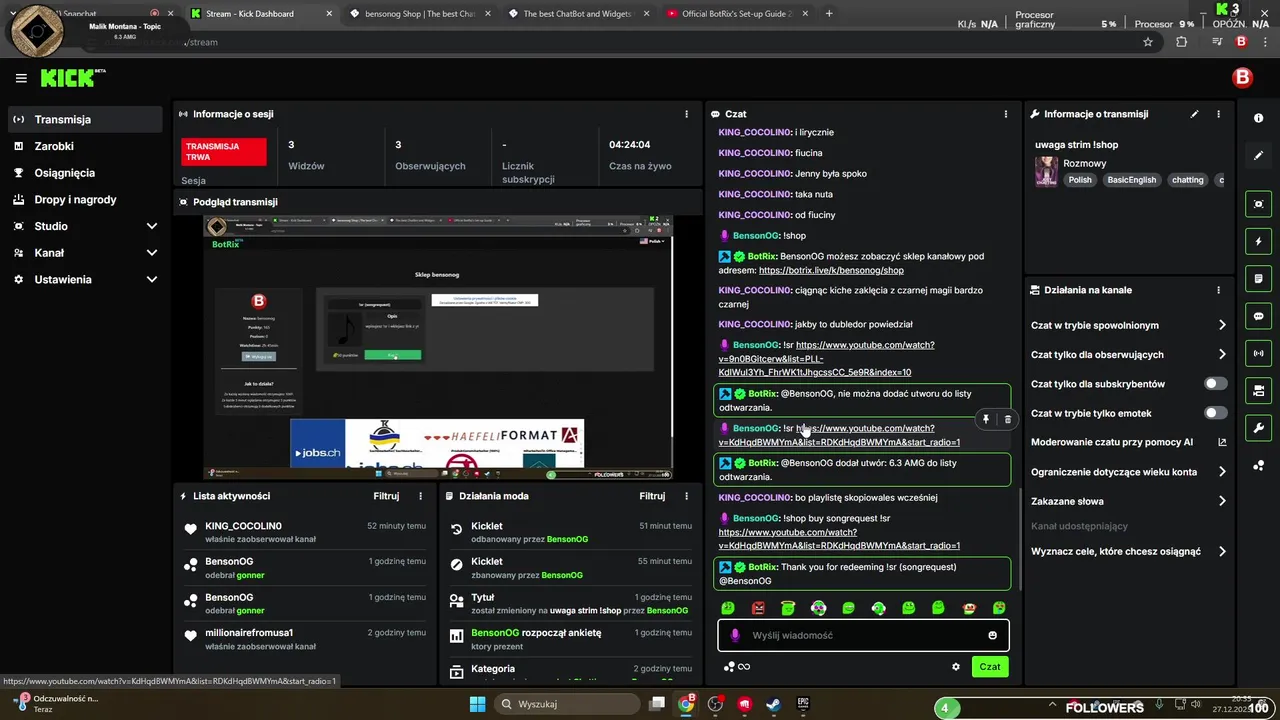Open Moderowanie czatu przy pomocy AI link
Image resolution: width=1280 pixels, height=720 pixels.
click(1128, 442)
